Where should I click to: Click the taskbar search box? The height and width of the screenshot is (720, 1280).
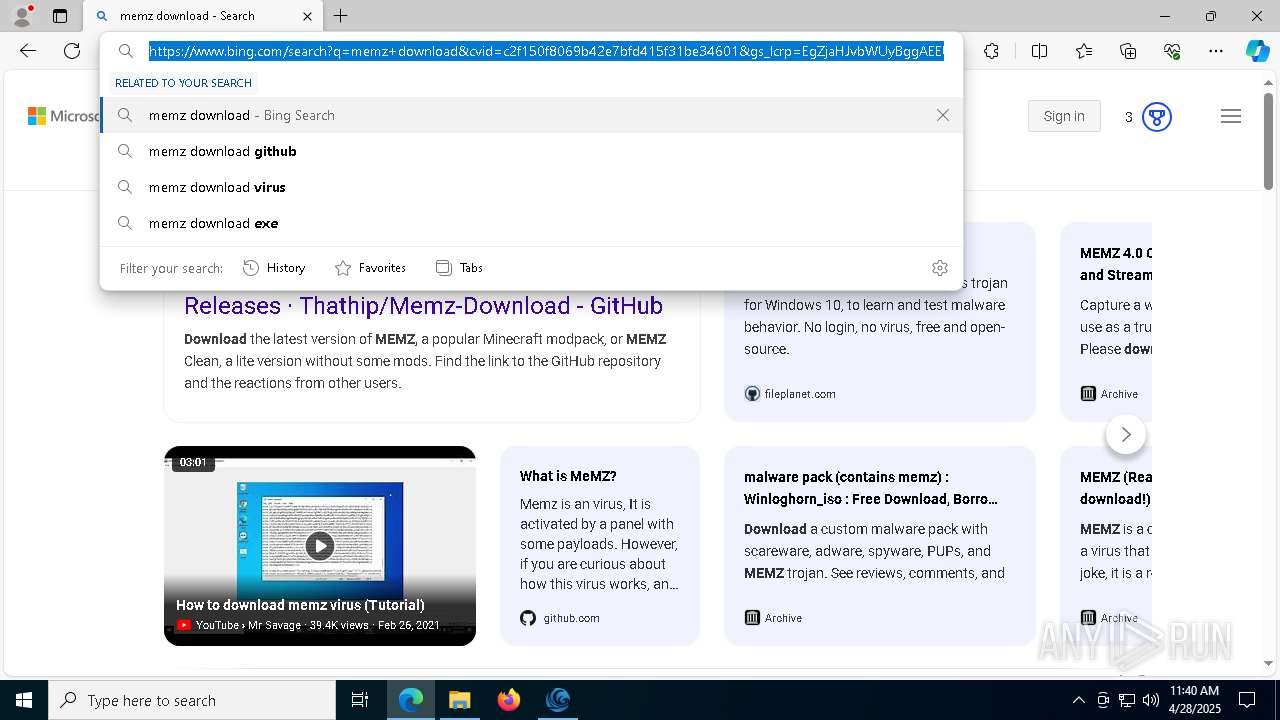192,700
